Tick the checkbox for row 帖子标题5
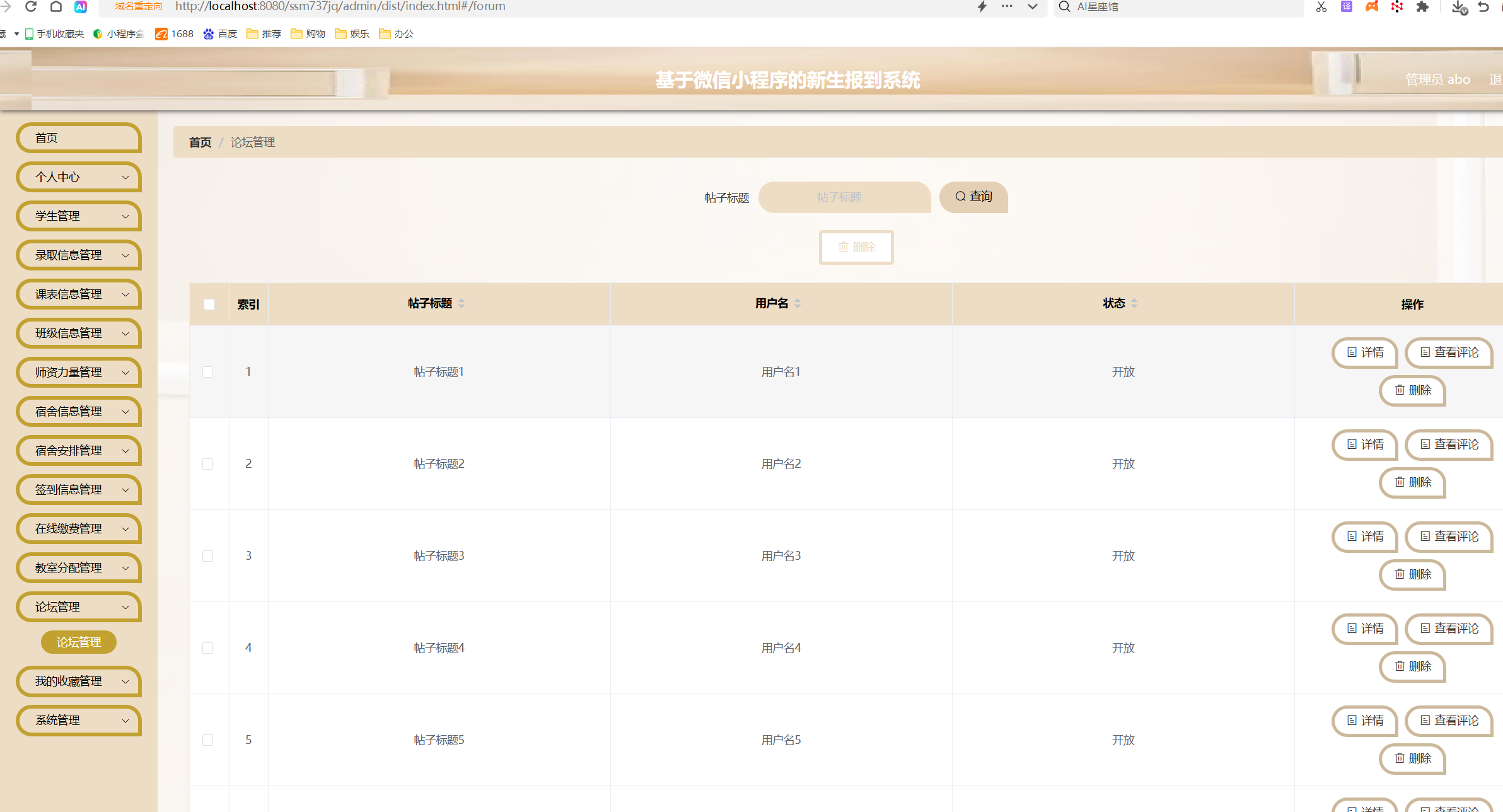The height and width of the screenshot is (812, 1503). click(x=208, y=740)
